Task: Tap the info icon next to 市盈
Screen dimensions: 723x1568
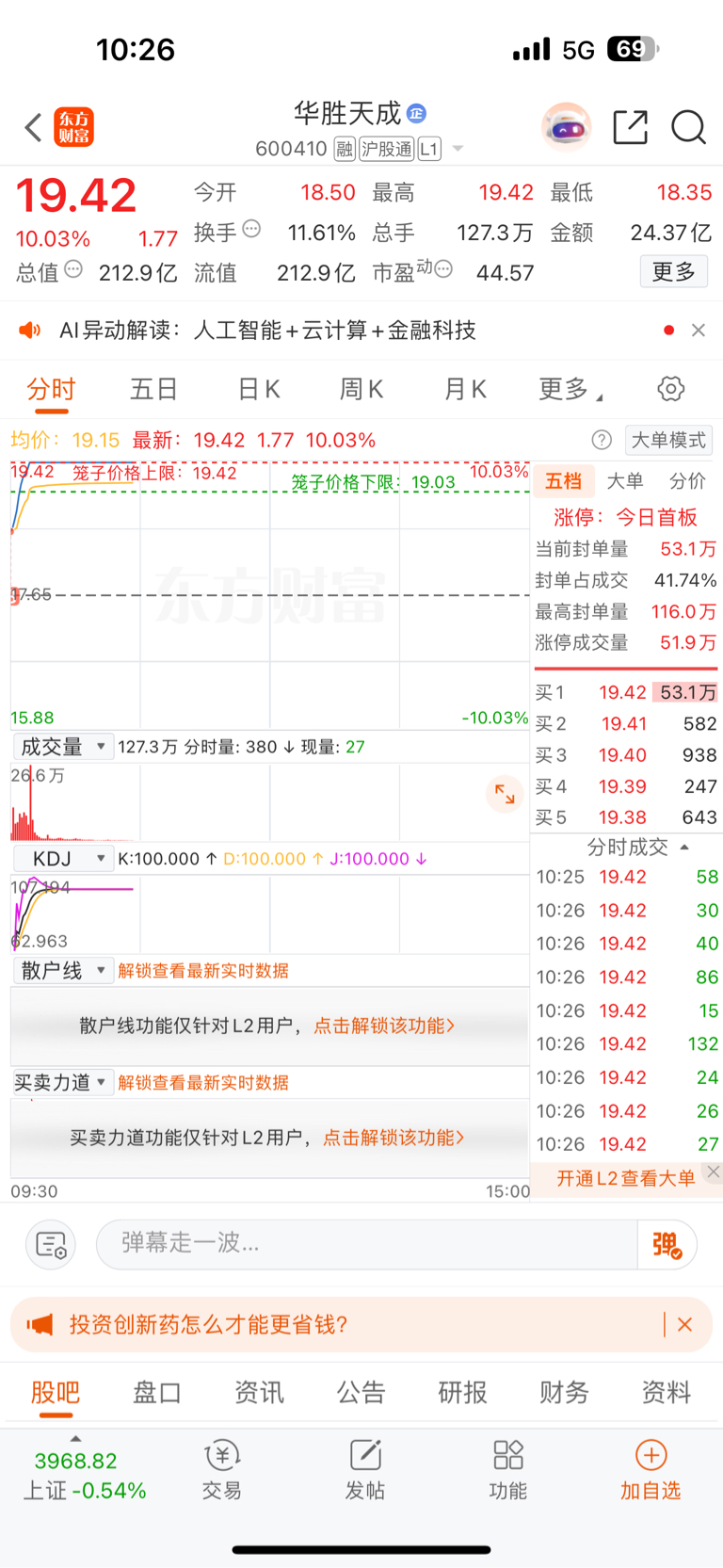Action: 442,269
